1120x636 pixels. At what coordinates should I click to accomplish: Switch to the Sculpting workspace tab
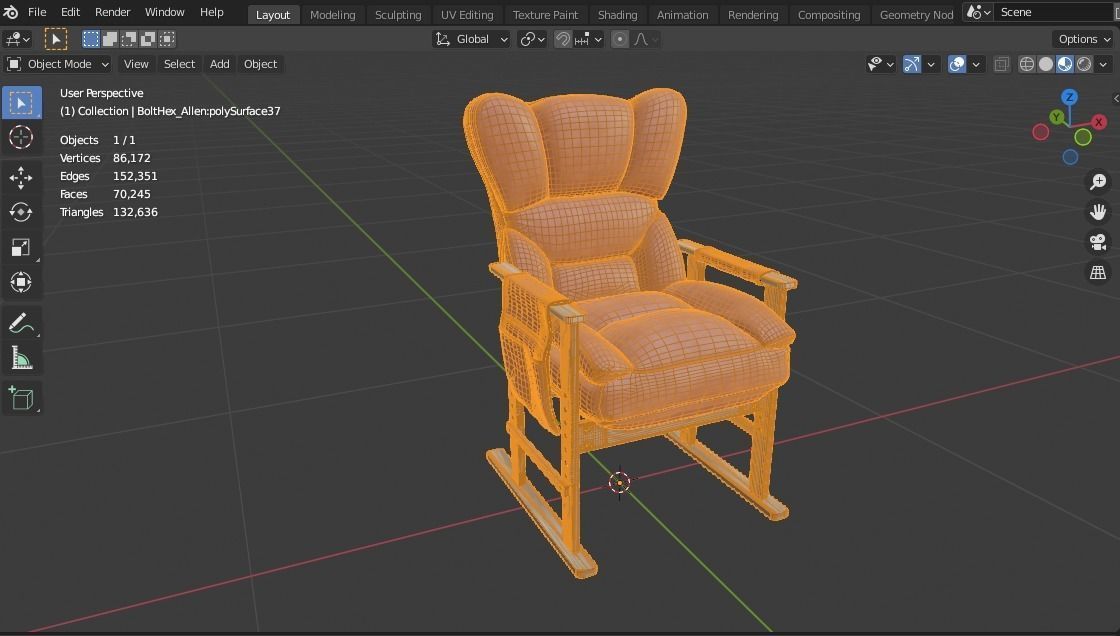point(398,14)
